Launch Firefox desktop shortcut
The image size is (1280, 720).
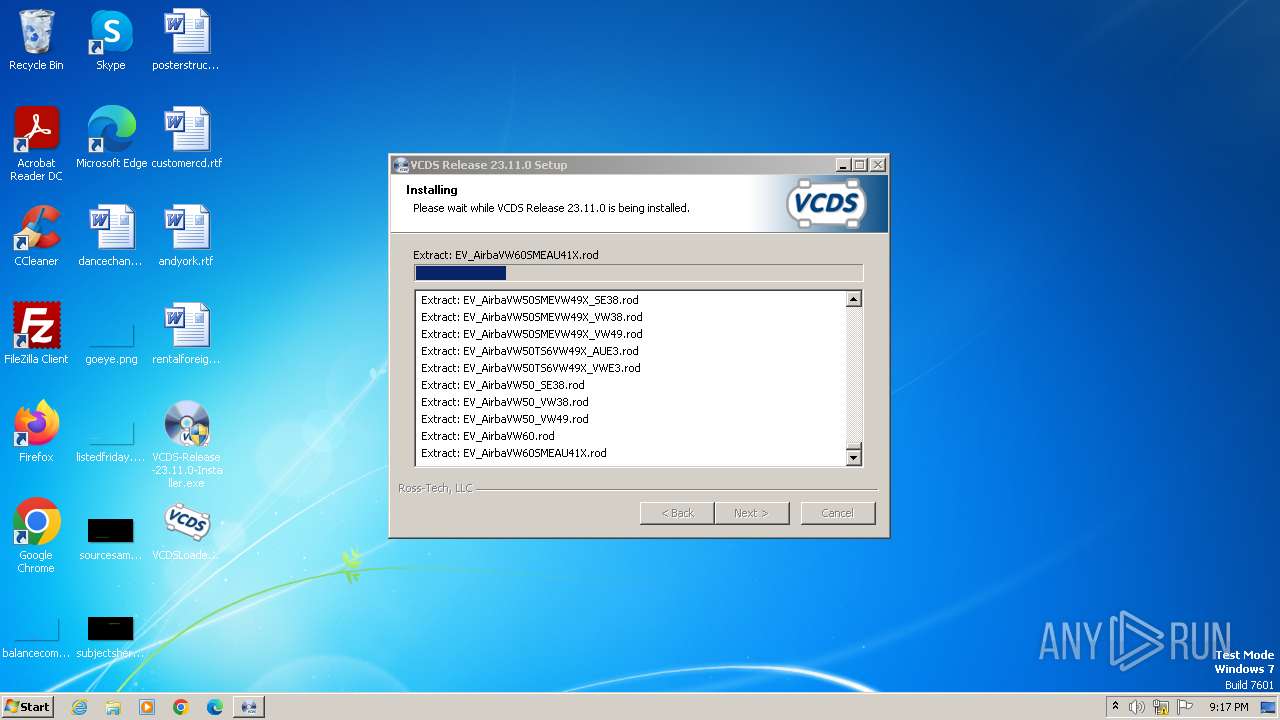tap(36, 431)
